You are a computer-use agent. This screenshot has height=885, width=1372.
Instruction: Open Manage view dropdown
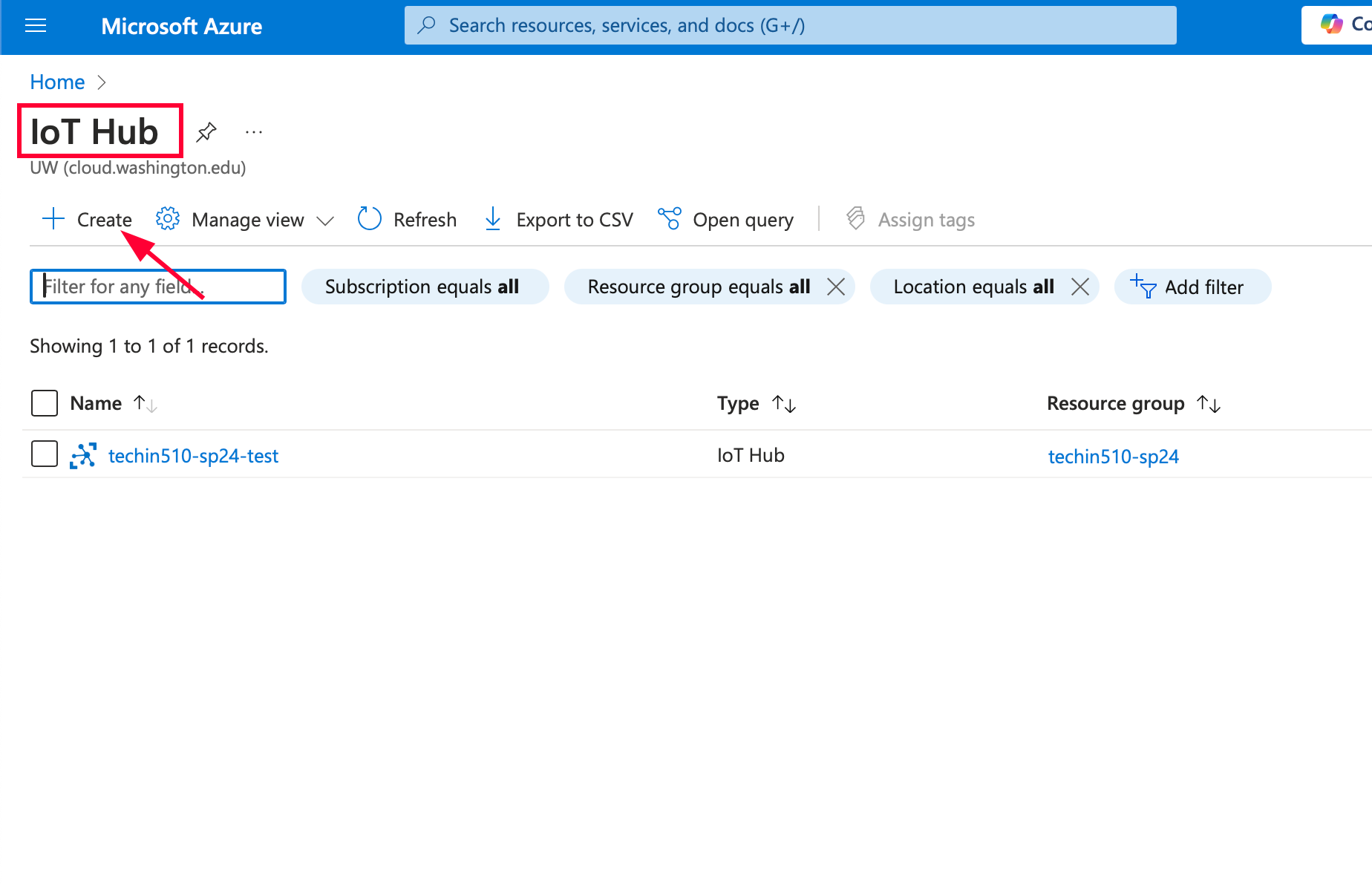pos(245,219)
